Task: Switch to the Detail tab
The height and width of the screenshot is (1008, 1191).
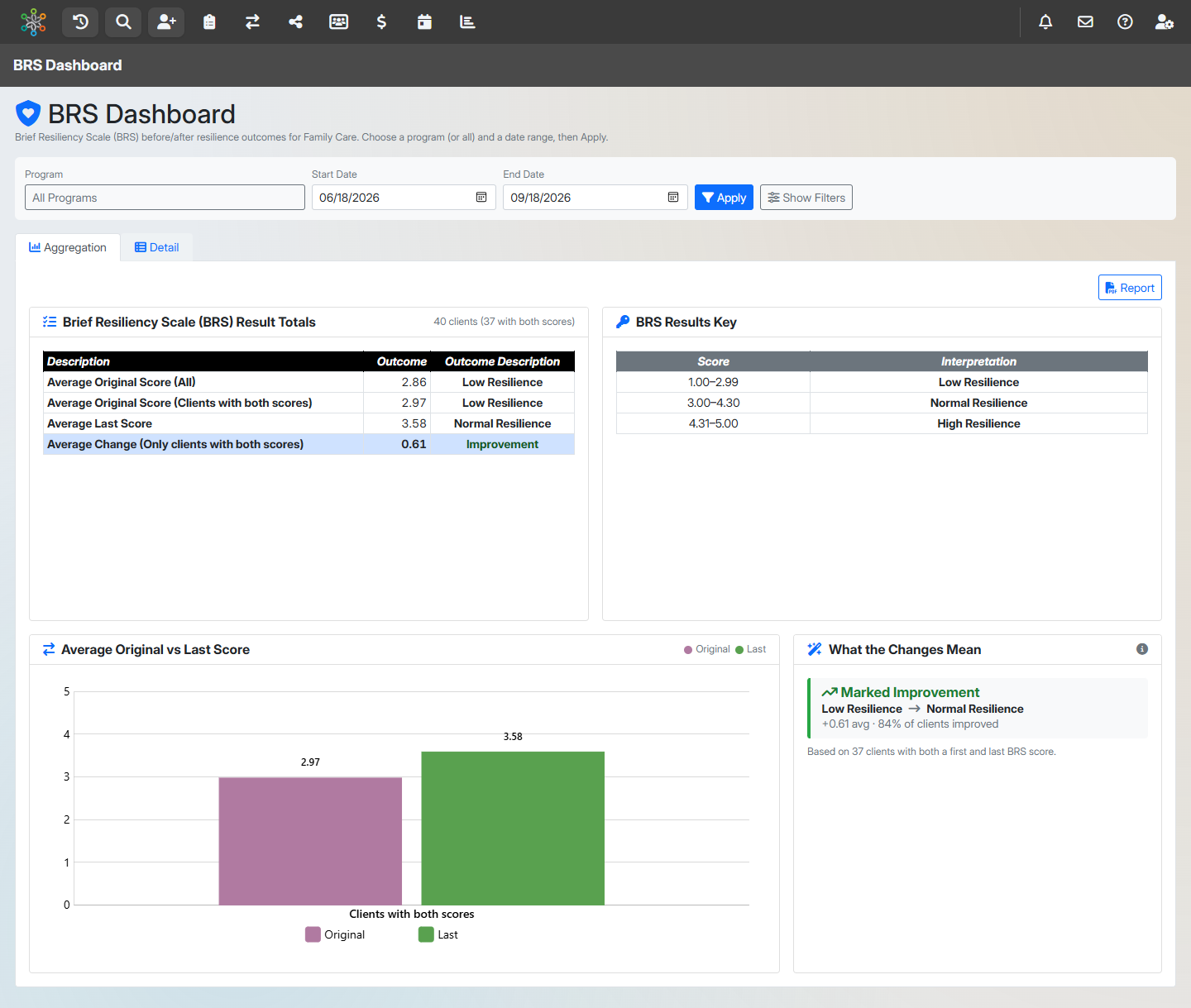Action: 157,247
